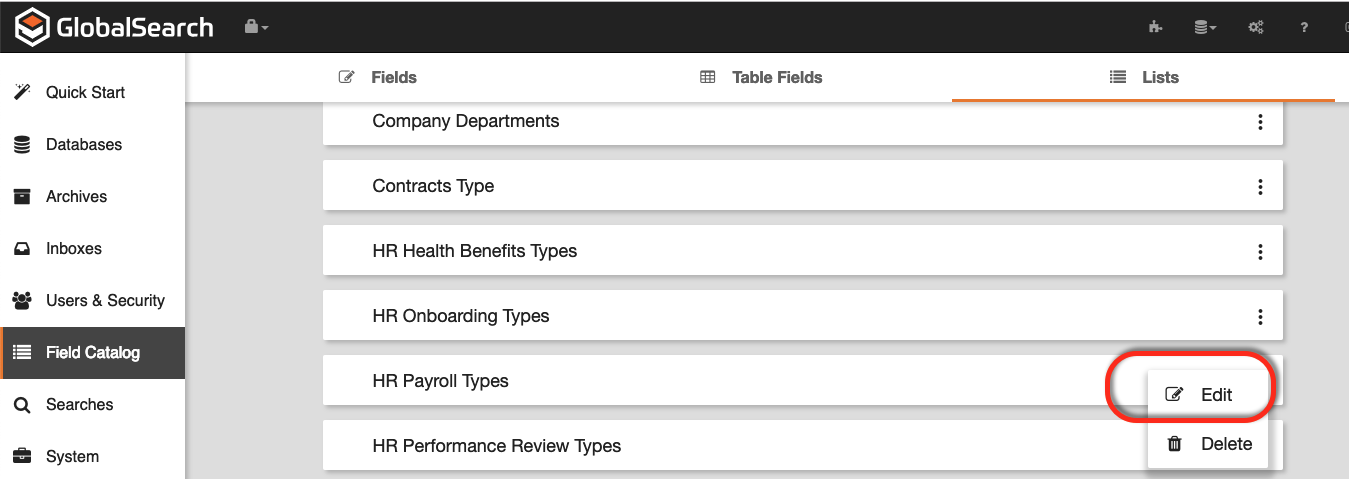This screenshot has width=1349, height=479.
Task: Select the Lists tab
Action: (x=1144, y=77)
